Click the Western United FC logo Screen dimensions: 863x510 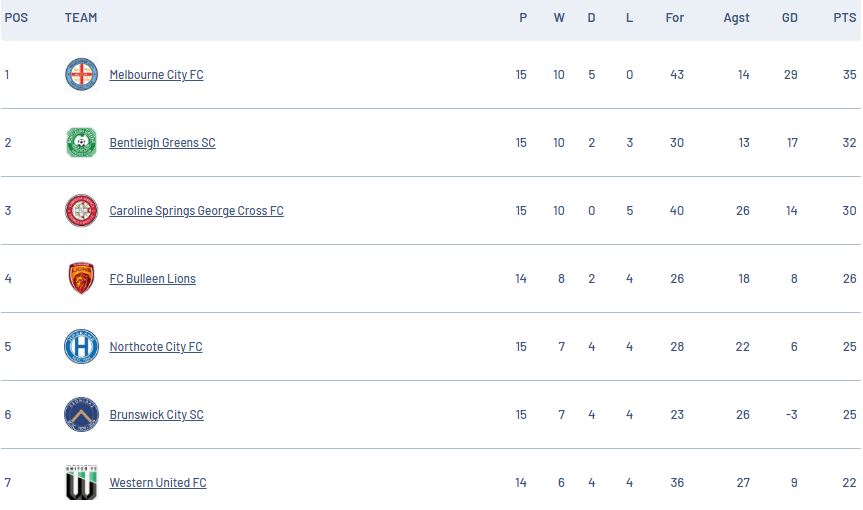(x=81, y=483)
